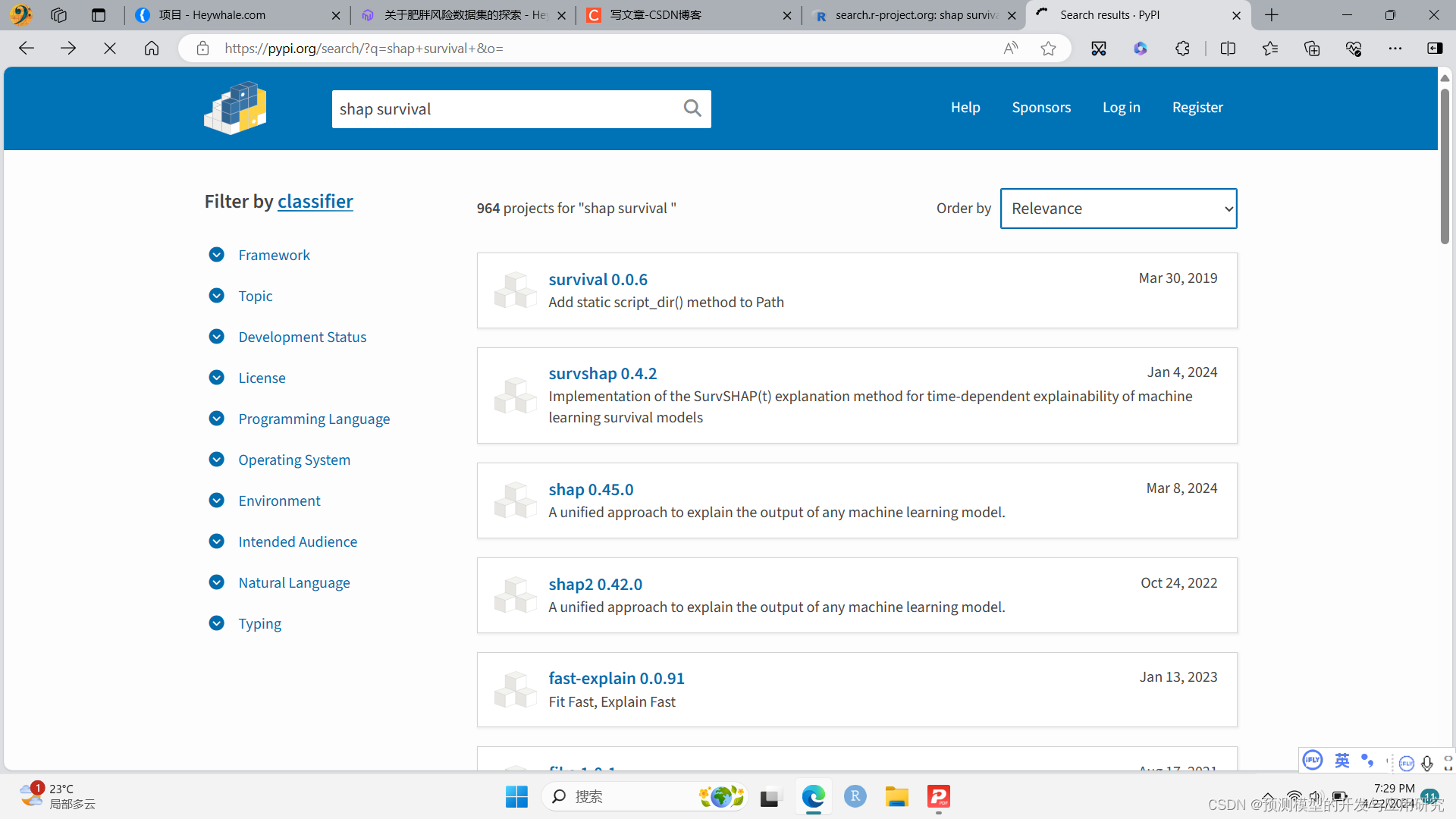Open browser extensions menu
Image resolution: width=1456 pixels, height=819 pixels.
[1182, 49]
